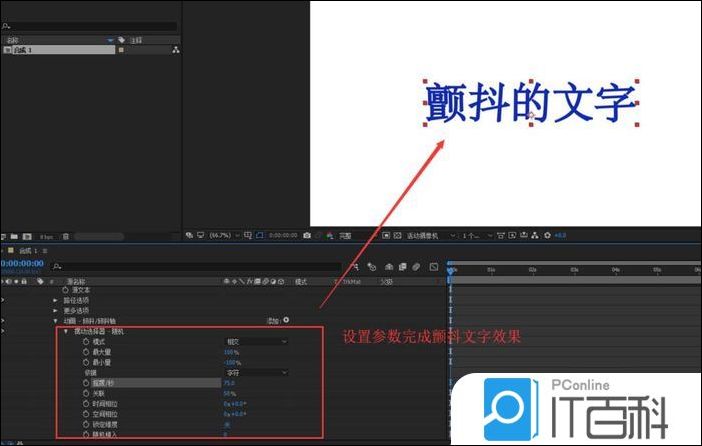Click the snapshot camera icon in viewer

click(x=307, y=236)
